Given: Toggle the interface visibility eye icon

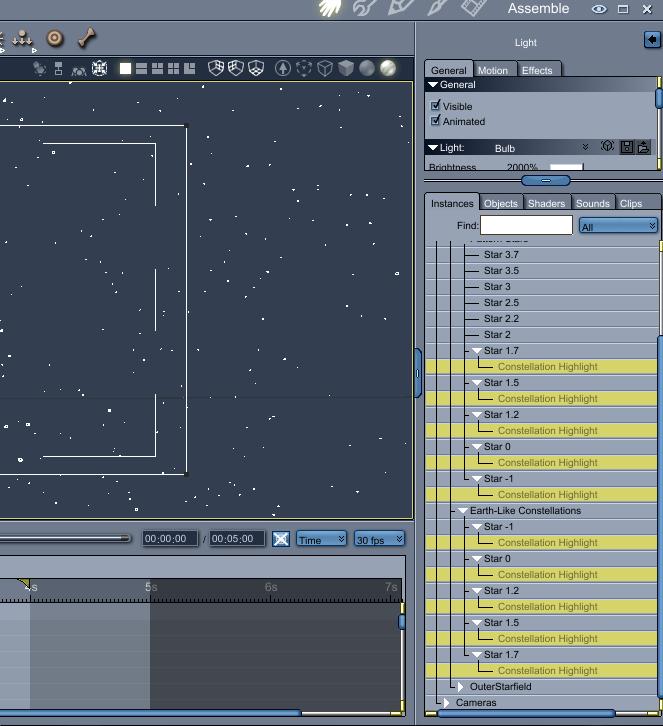Looking at the screenshot, I should [x=599, y=9].
